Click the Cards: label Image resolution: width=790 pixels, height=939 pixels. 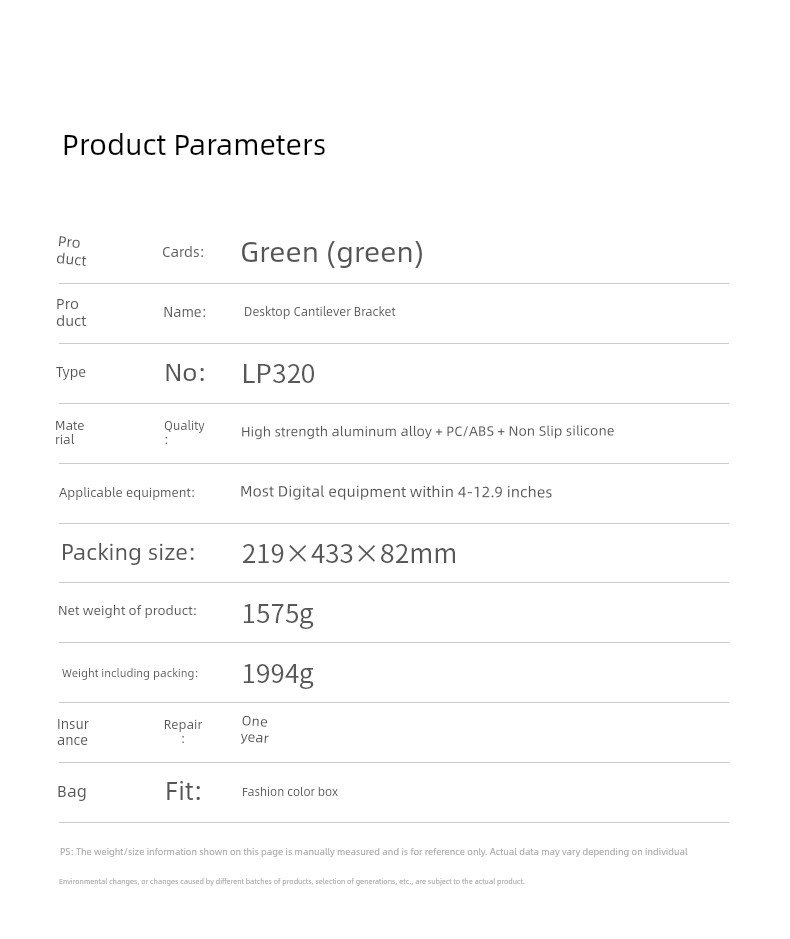[183, 252]
